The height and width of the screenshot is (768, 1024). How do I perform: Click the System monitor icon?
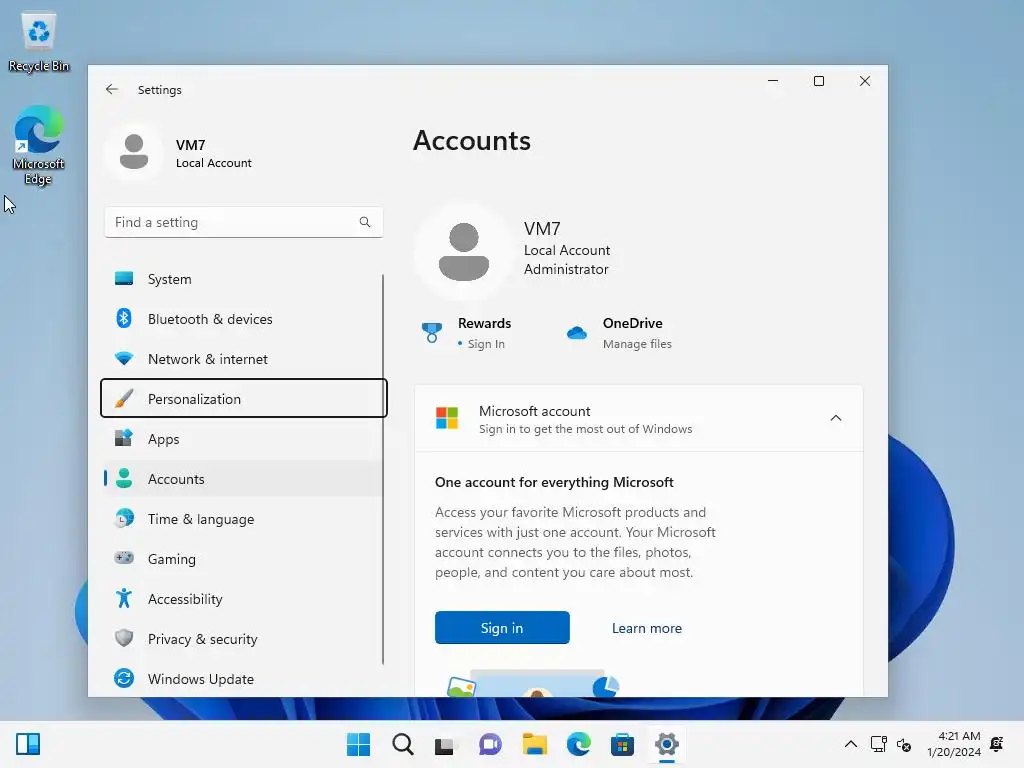click(x=124, y=279)
